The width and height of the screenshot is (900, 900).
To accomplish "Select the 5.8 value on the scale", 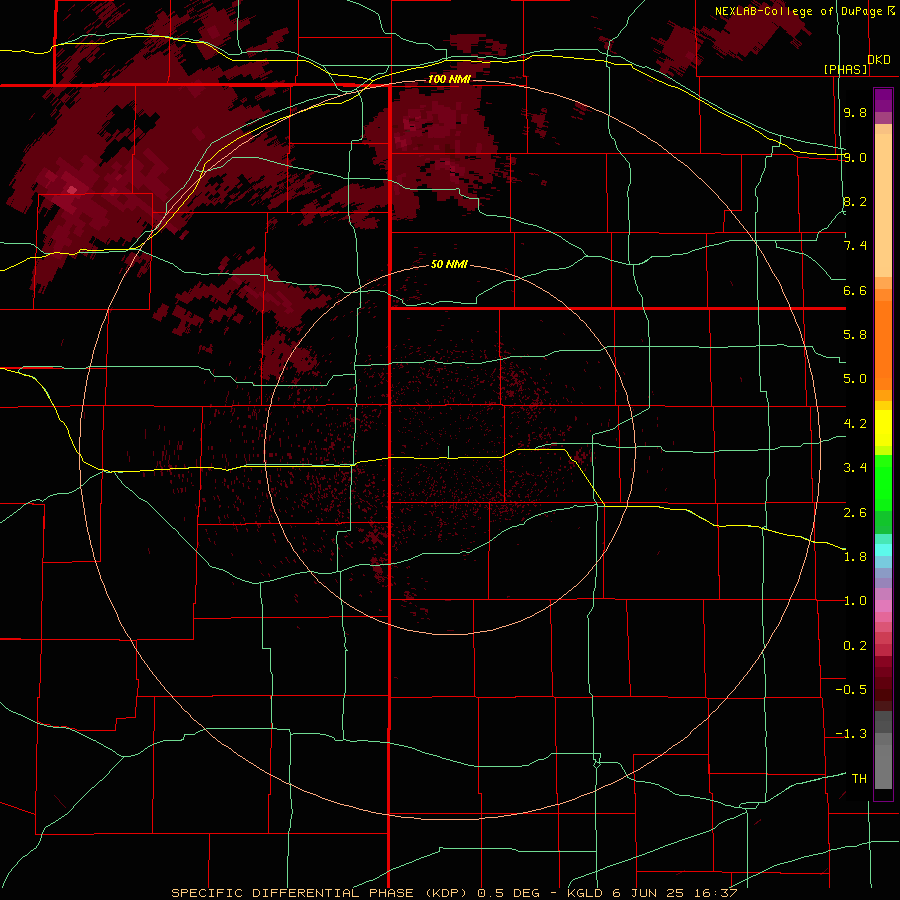I will pyautogui.click(x=855, y=335).
